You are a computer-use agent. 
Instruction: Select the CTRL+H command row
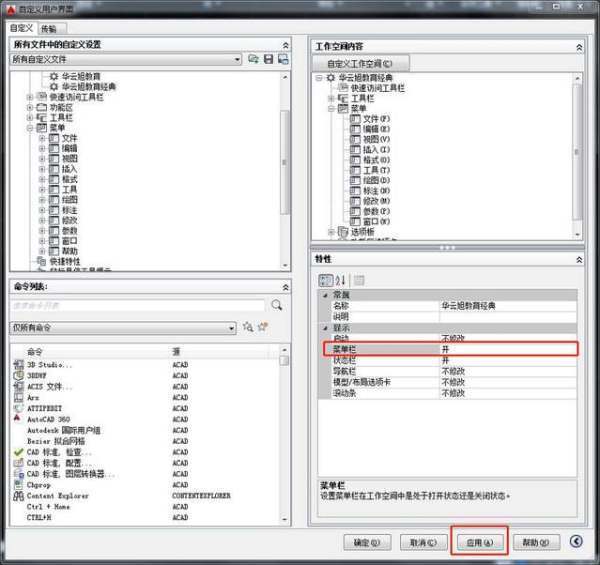click(x=145, y=518)
